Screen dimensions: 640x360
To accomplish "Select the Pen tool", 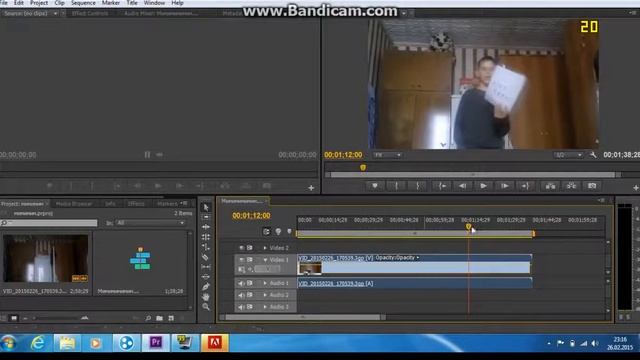I will (x=206, y=287).
